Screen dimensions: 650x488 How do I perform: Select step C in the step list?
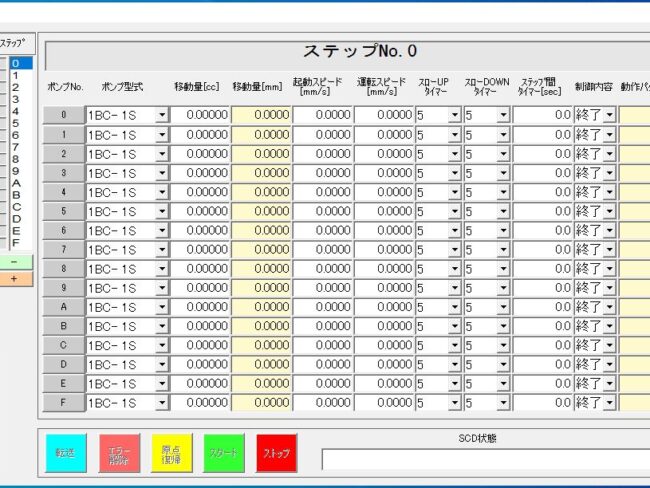tap(21, 207)
